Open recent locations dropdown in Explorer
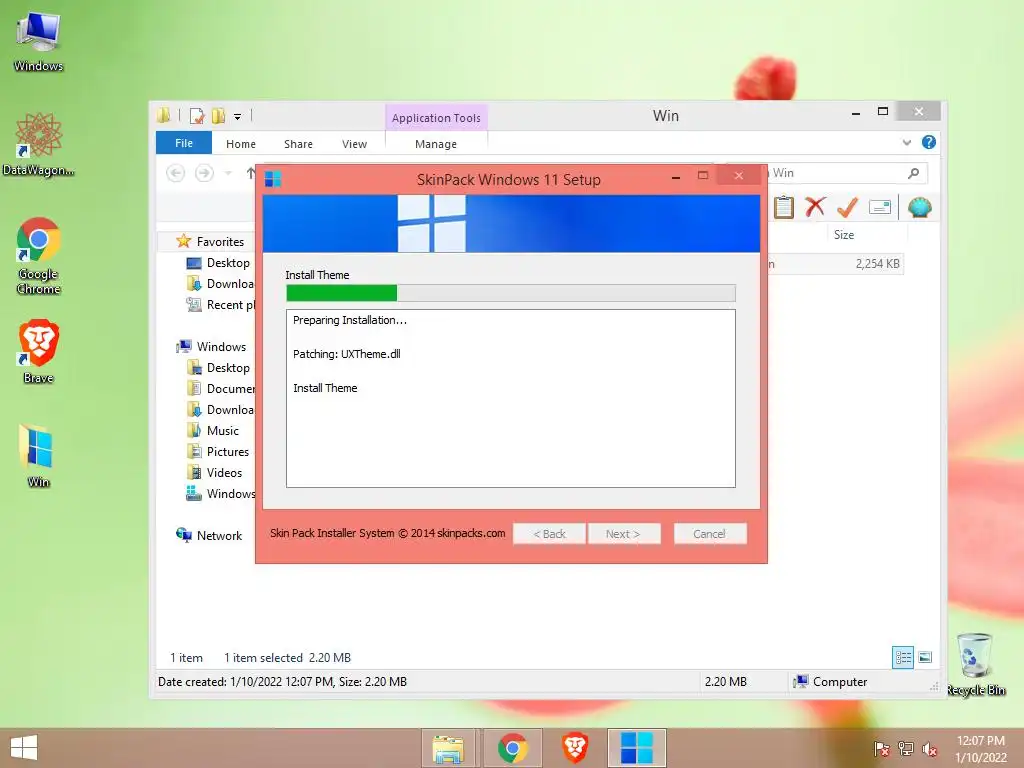Image resolution: width=1024 pixels, height=768 pixels. pos(228,173)
